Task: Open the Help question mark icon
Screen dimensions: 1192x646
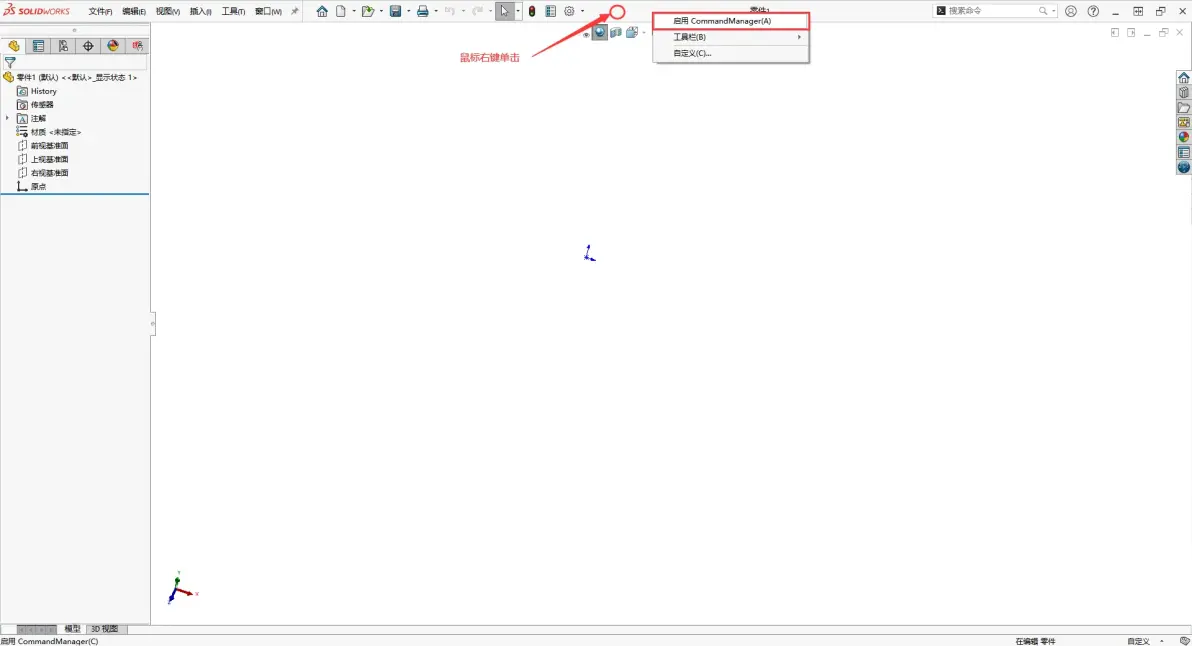Action: pyautogui.click(x=1093, y=11)
